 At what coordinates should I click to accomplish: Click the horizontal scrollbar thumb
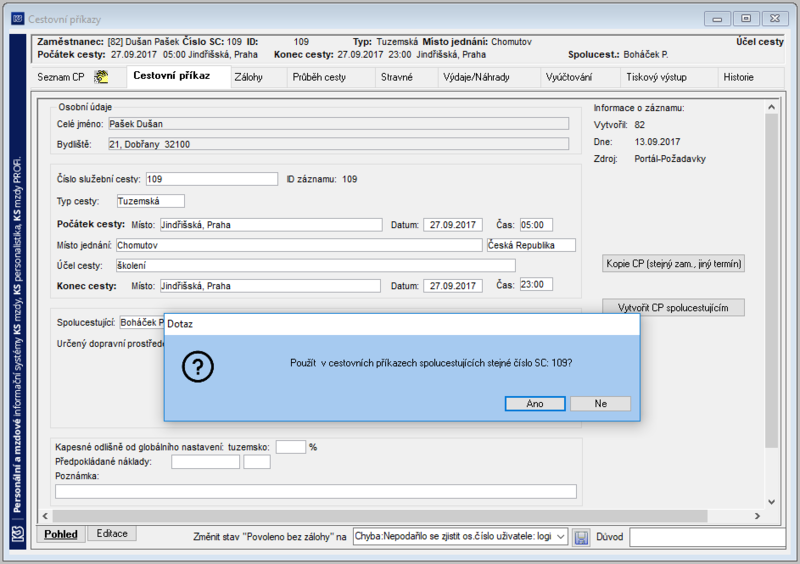[380, 516]
